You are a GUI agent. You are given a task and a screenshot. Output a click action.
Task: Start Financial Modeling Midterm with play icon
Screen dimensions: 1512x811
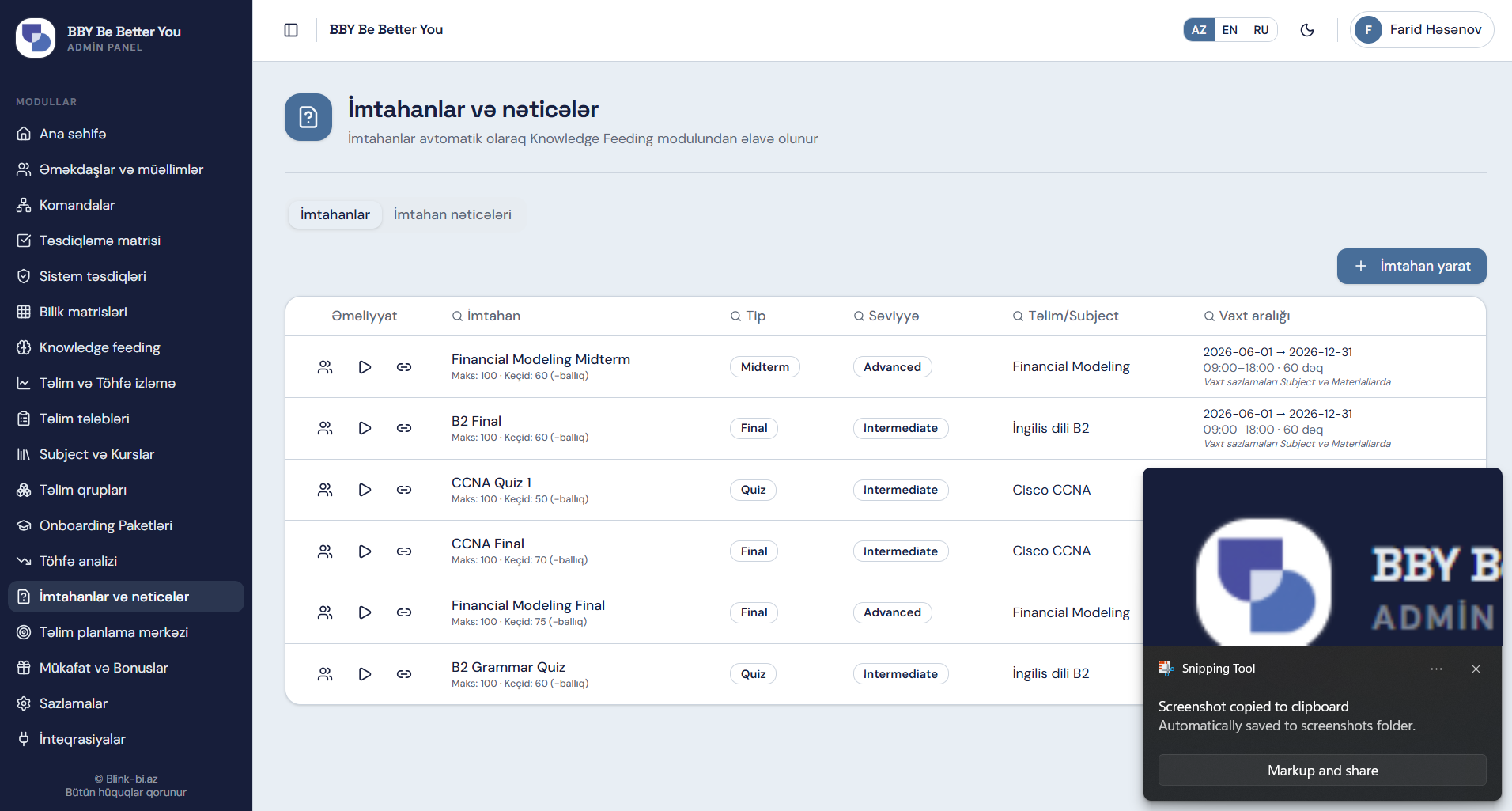(x=365, y=367)
